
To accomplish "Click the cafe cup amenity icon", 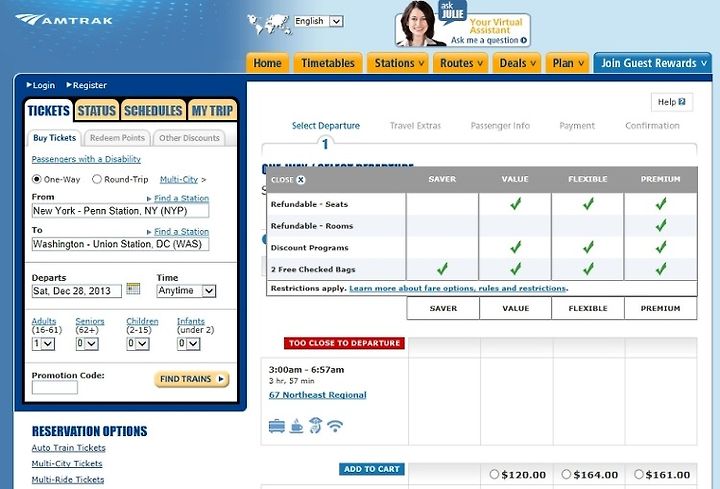I will click(297, 427).
